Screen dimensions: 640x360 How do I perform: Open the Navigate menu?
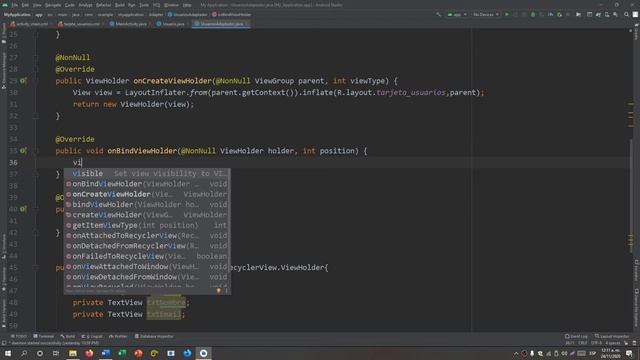(x=53, y=5)
